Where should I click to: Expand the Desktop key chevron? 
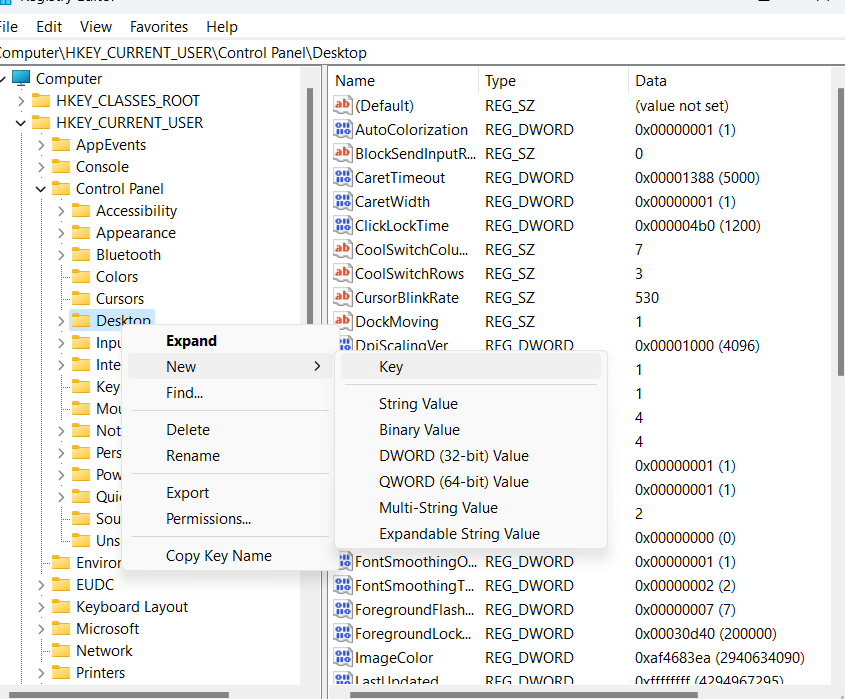(x=61, y=321)
